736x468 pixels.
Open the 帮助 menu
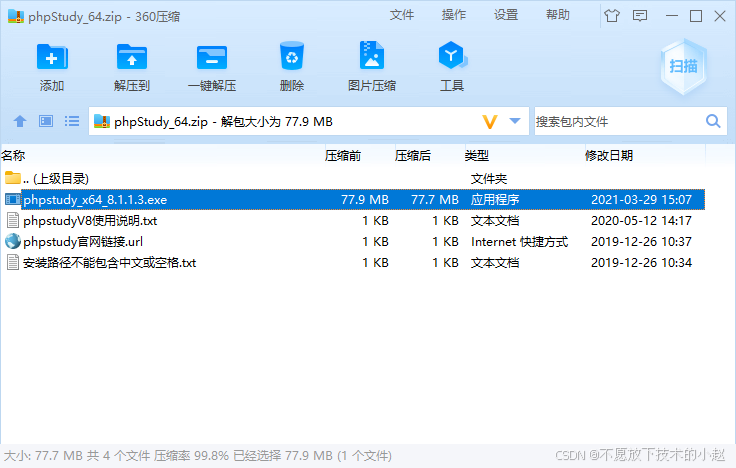(x=558, y=15)
